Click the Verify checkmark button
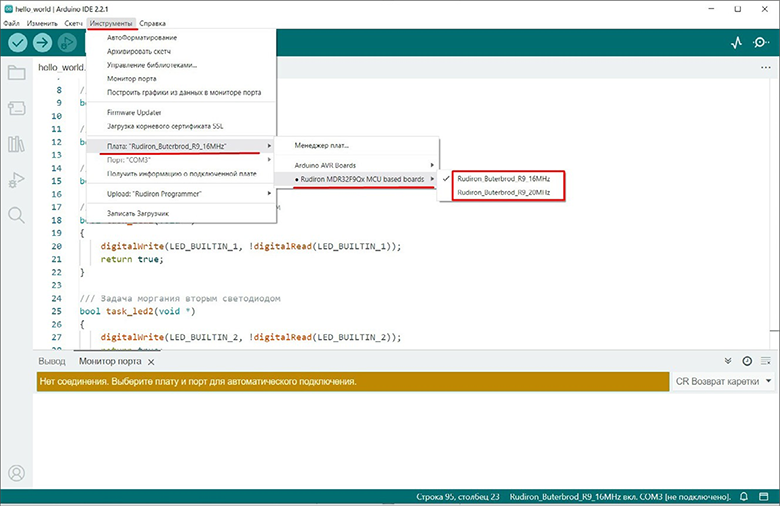Image resolution: width=780 pixels, height=506 pixels. tap(18, 43)
